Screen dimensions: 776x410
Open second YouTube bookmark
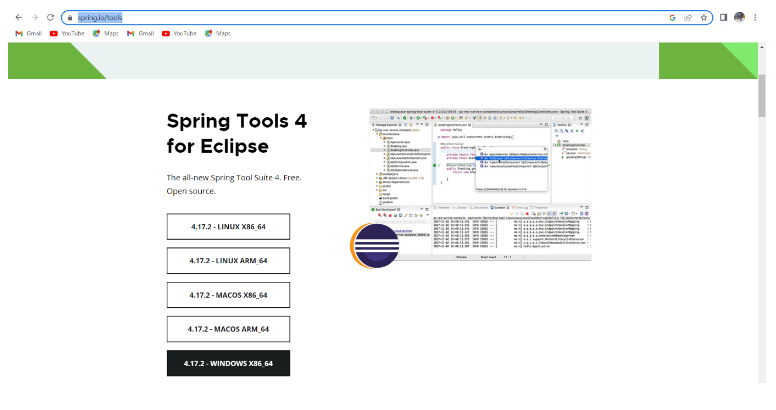click(x=179, y=33)
